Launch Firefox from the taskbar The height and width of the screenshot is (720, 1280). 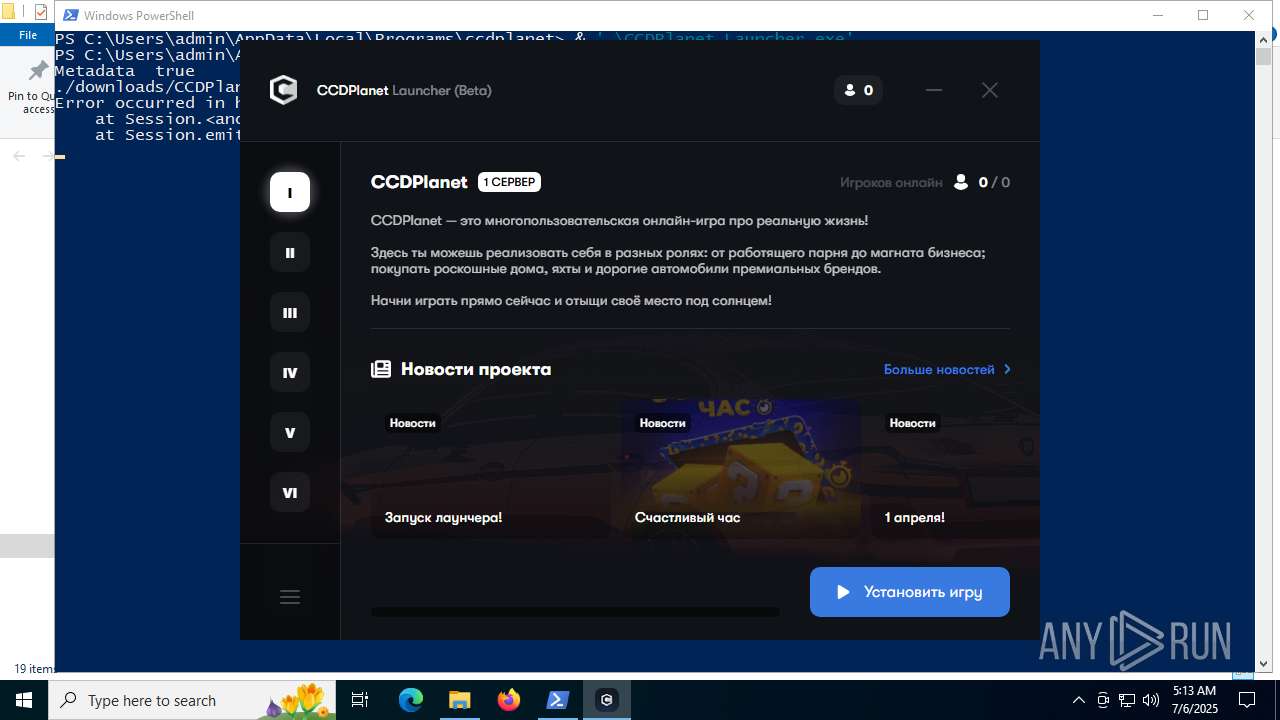(509, 700)
